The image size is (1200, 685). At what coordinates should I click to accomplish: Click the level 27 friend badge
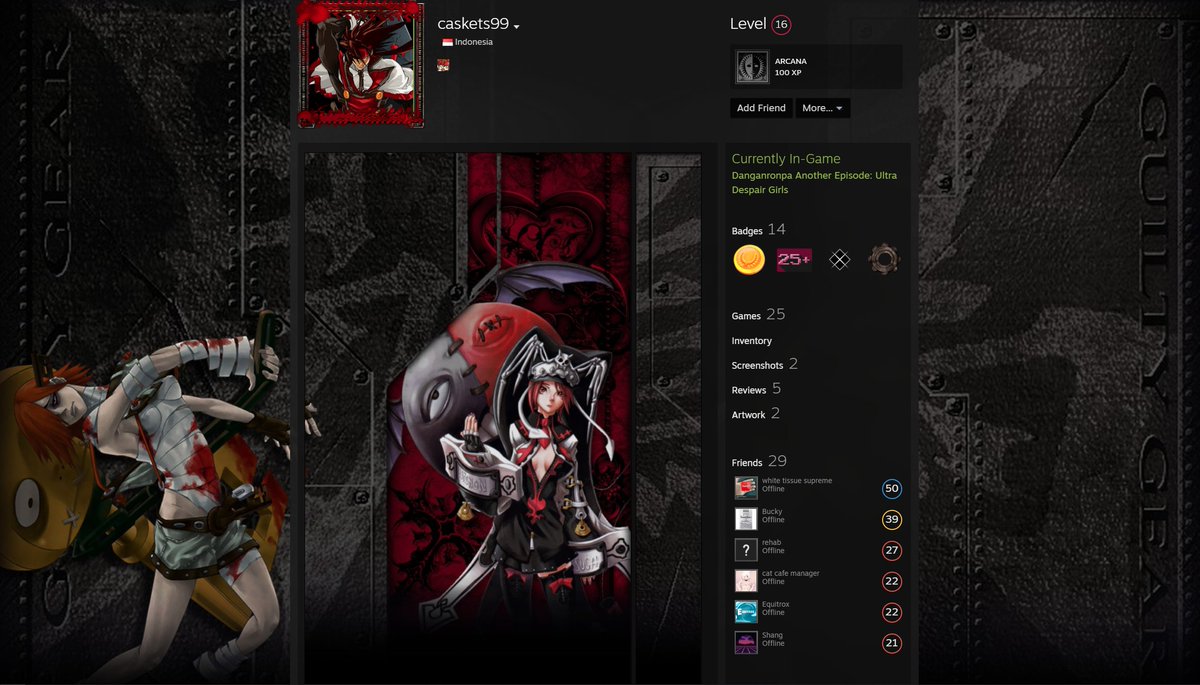click(892, 551)
